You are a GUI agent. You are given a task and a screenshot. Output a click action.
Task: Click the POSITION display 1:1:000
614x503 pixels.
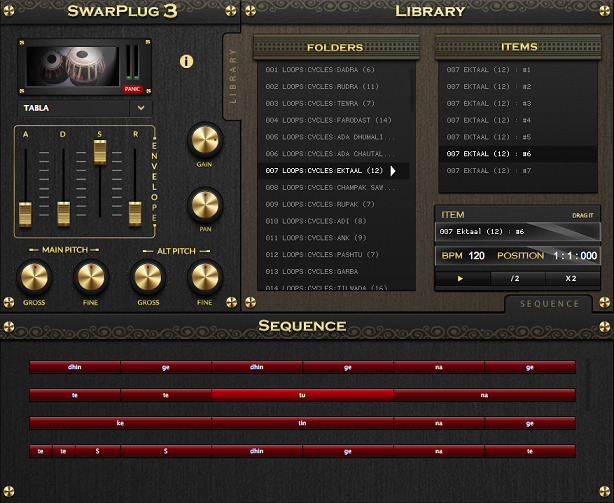575,256
